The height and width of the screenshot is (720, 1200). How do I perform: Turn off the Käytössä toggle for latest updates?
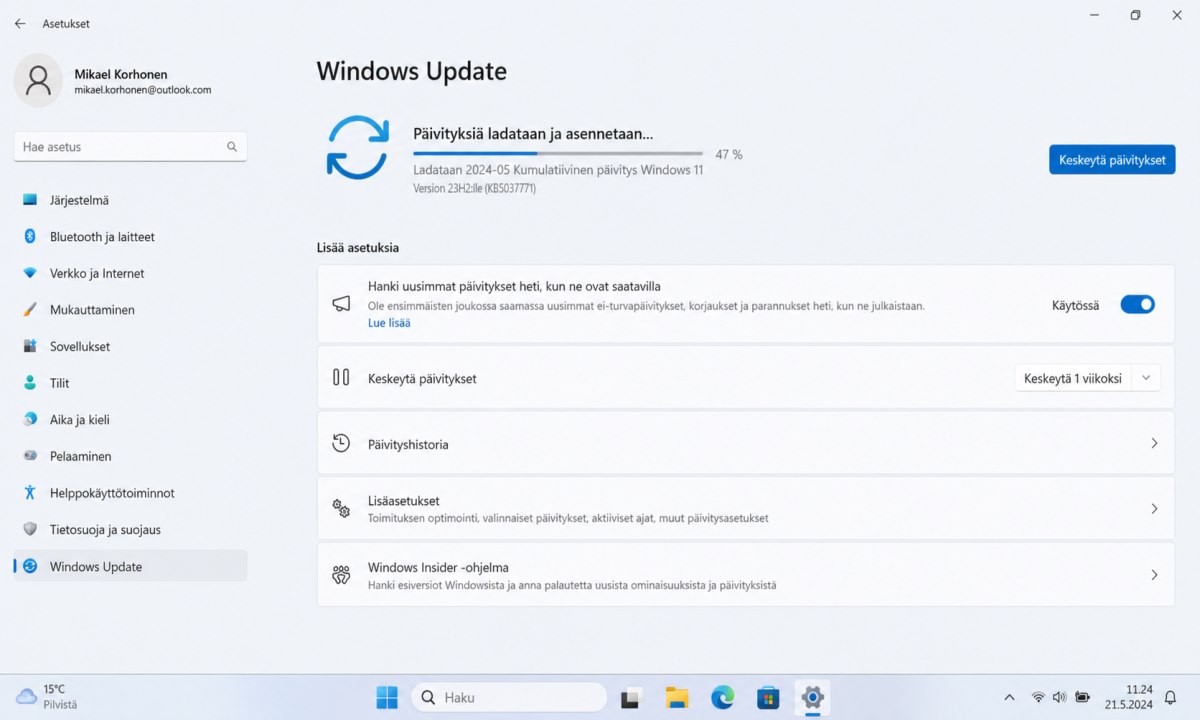click(x=1137, y=304)
